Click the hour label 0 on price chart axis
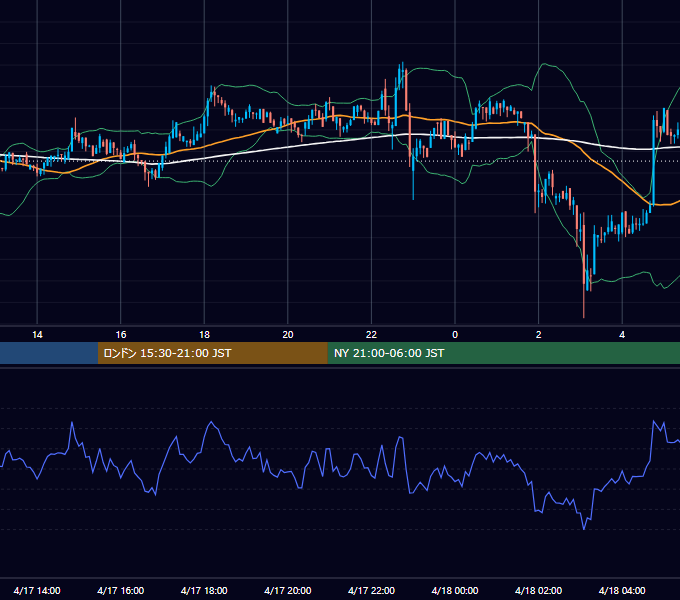This screenshot has width=680, height=600. (x=455, y=335)
